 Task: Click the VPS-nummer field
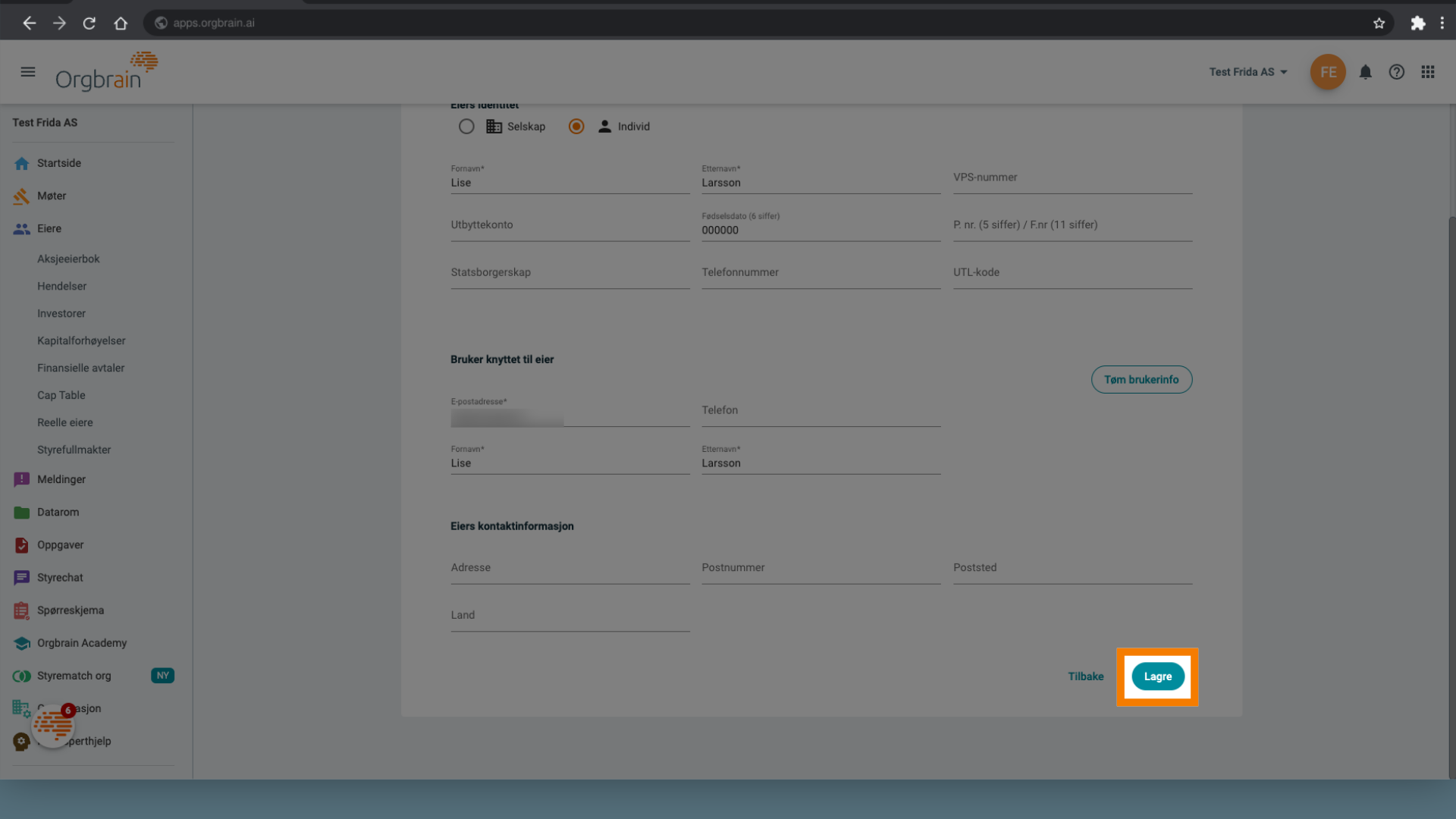1072,178
